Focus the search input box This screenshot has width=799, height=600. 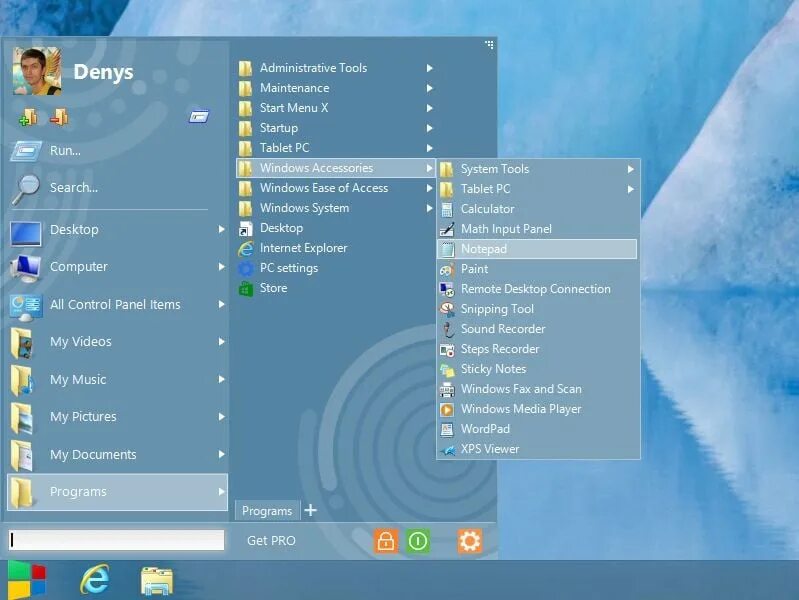tap(116, 540)
